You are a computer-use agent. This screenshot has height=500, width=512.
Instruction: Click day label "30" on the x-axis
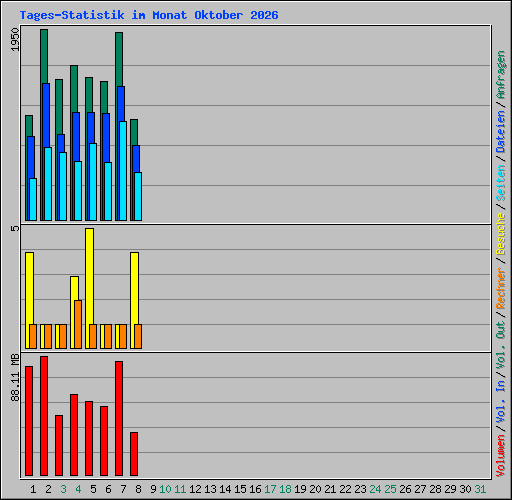465,489
